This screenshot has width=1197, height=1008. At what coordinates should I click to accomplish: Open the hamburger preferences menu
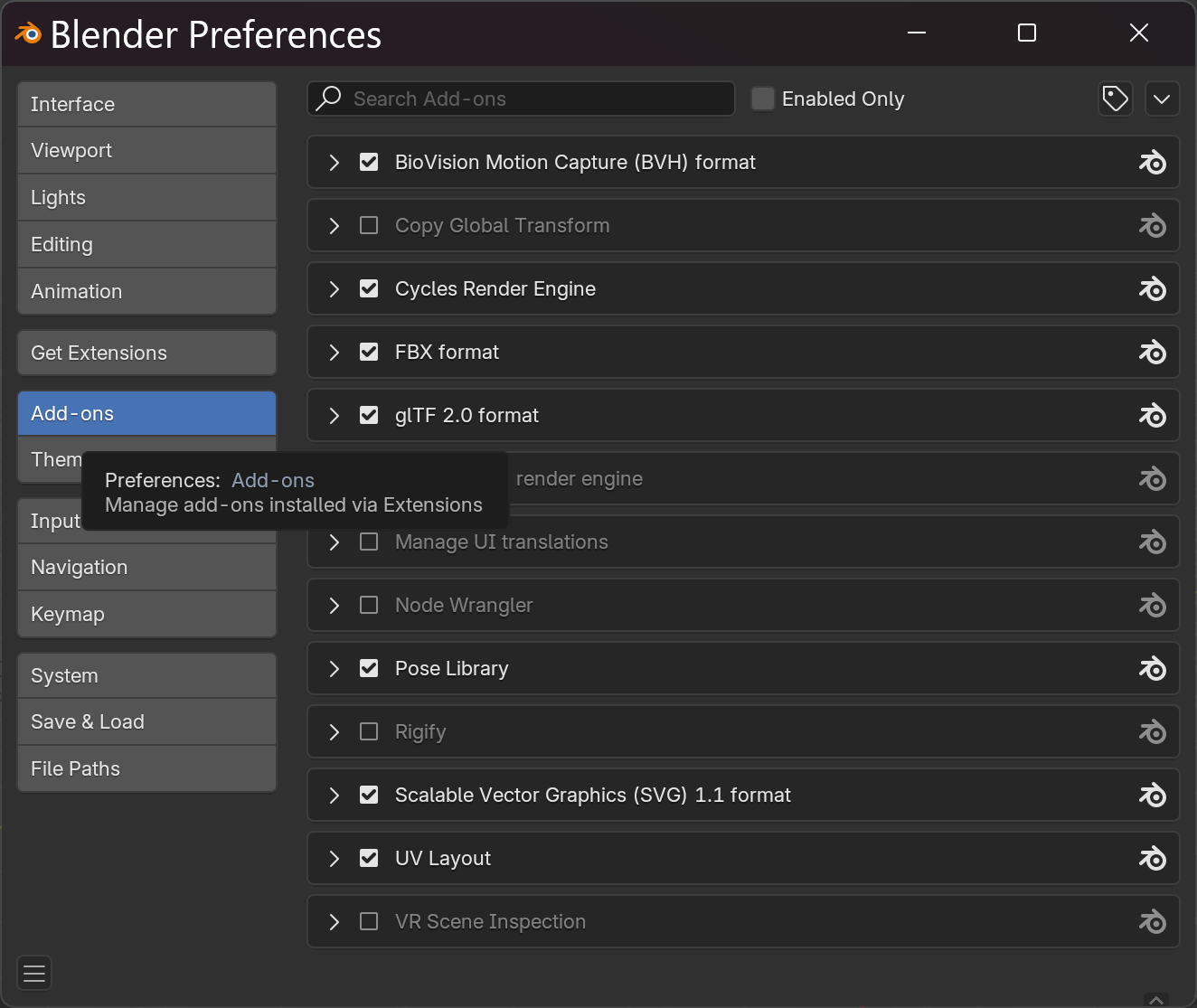click(x=34, y=973)
